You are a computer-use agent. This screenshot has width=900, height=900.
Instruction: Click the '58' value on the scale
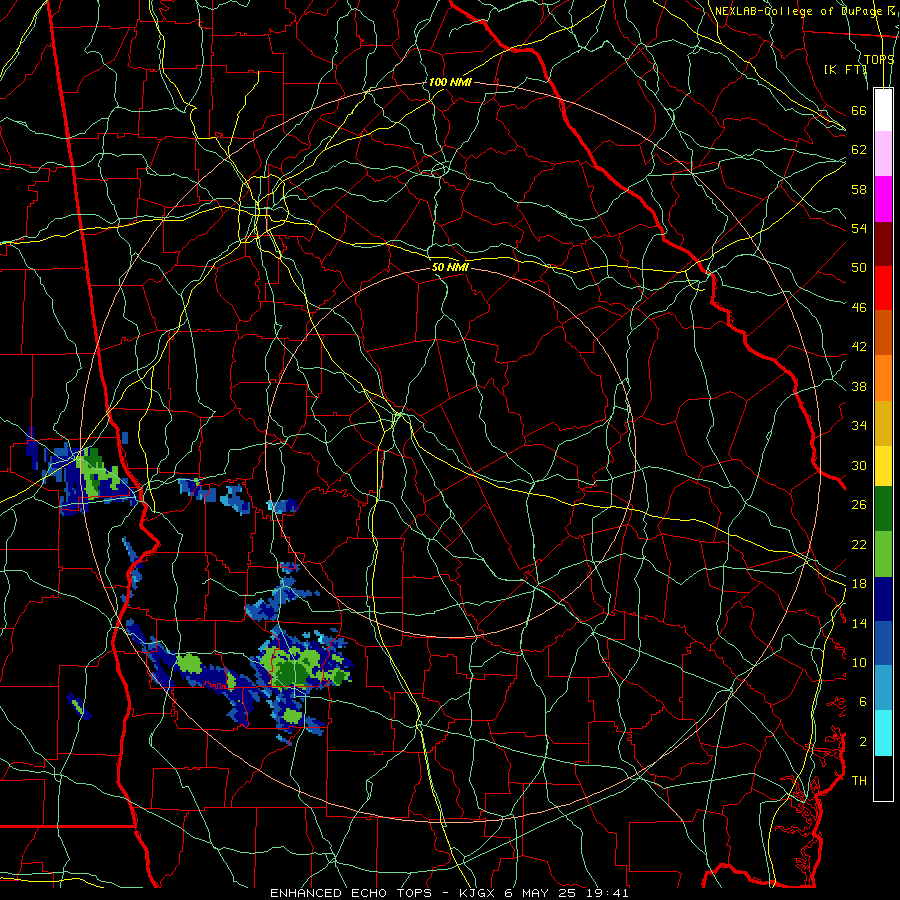[x=859, y=189]
